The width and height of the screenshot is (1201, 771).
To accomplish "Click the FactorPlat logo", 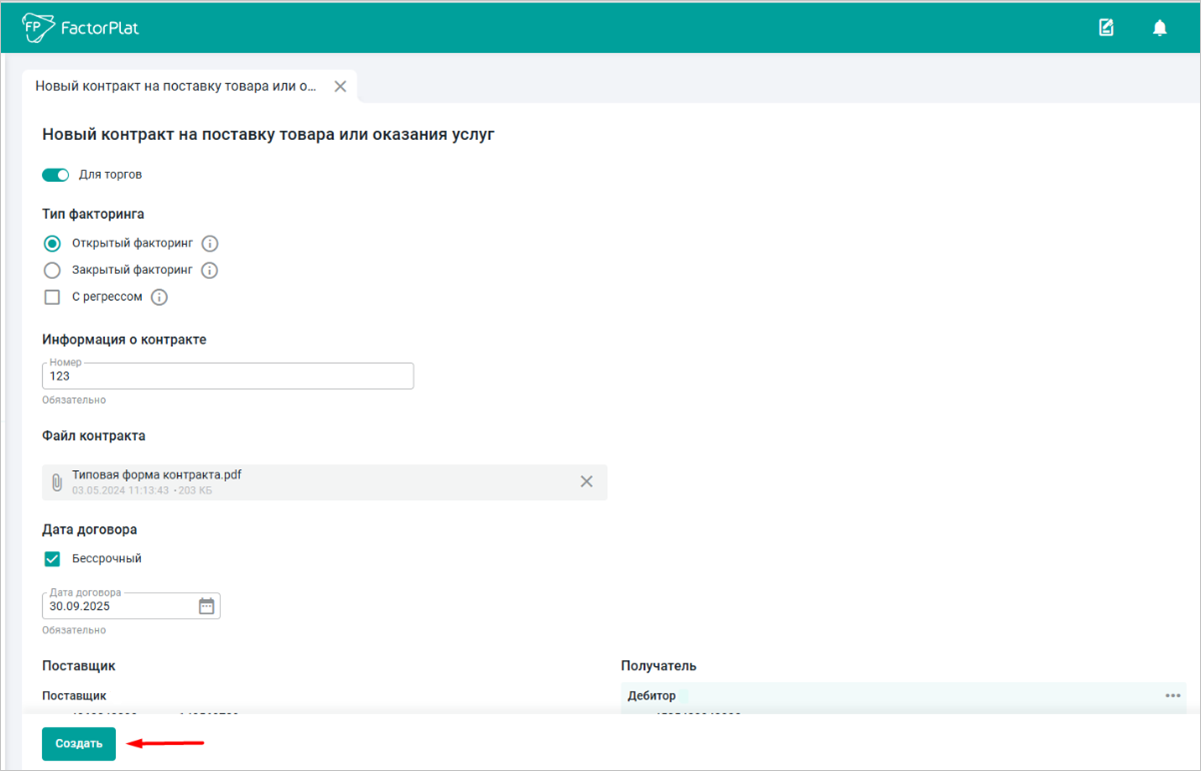I will tap(81, 28).
